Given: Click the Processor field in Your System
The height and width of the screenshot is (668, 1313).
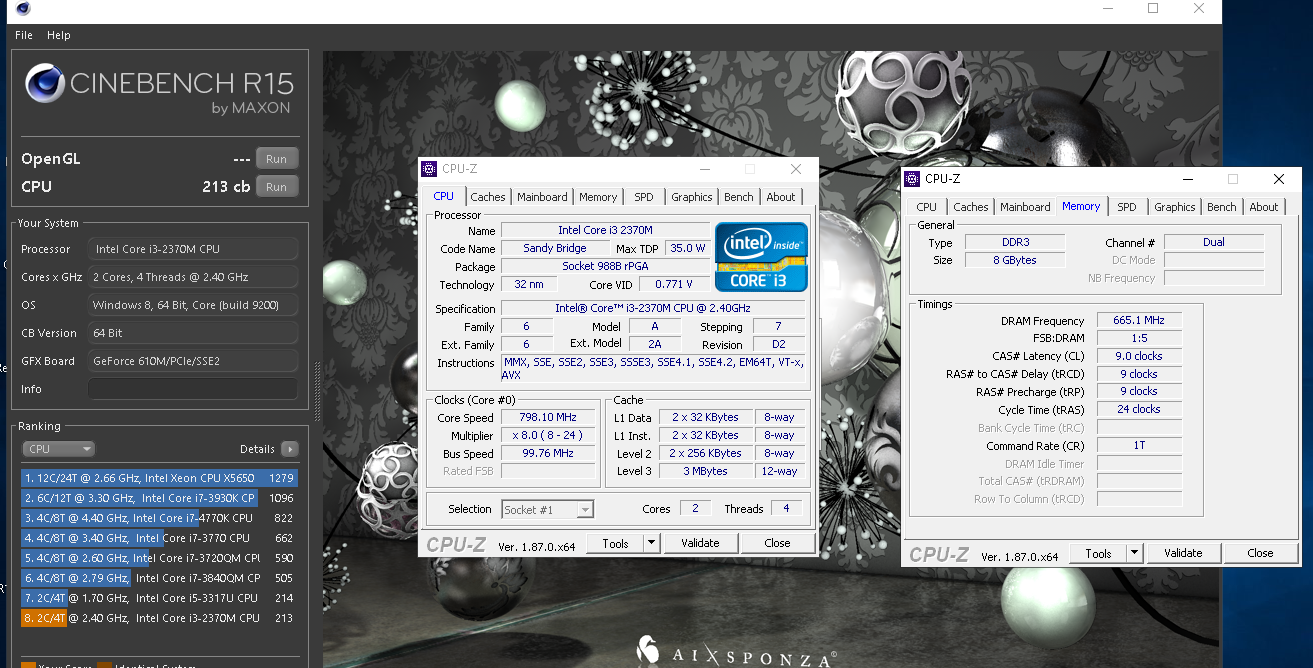Looking at the screenshot, I should tap(193, 249).
